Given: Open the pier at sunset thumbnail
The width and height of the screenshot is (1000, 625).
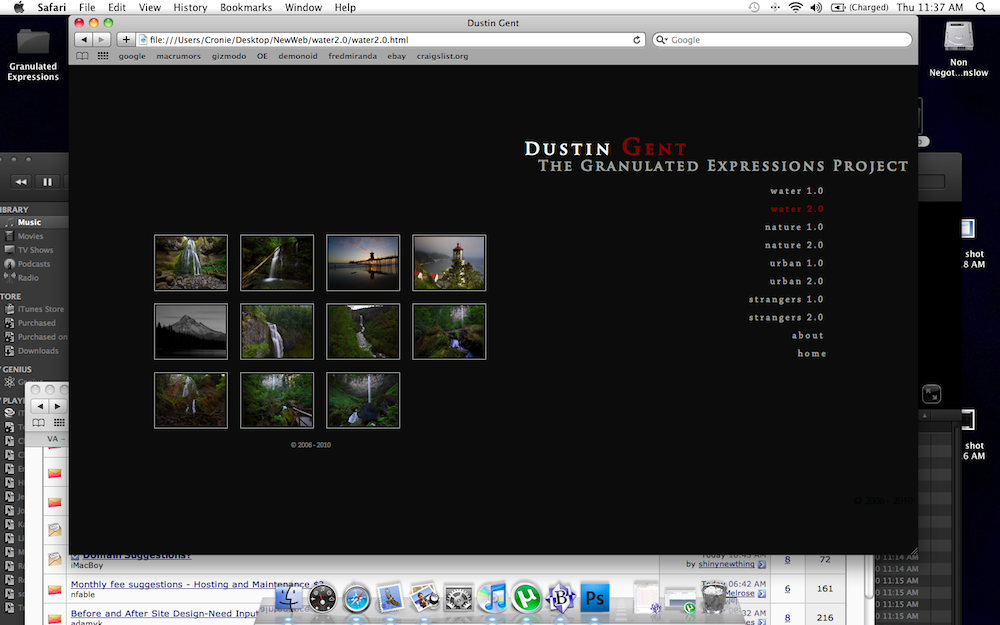Looking at the screenshot, I should tap(363, 263).
